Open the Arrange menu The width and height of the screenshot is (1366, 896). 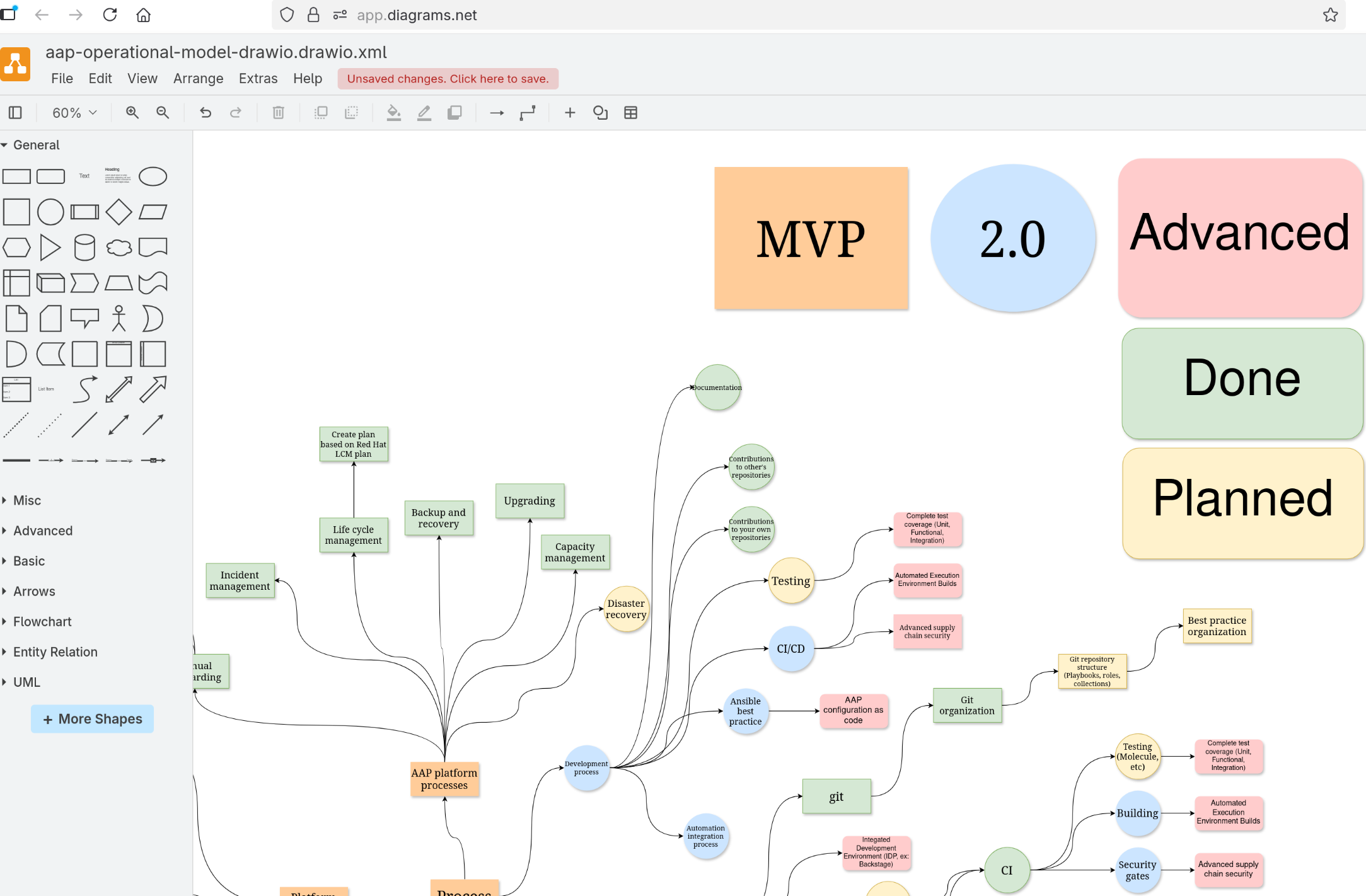[x=198, y=79]
